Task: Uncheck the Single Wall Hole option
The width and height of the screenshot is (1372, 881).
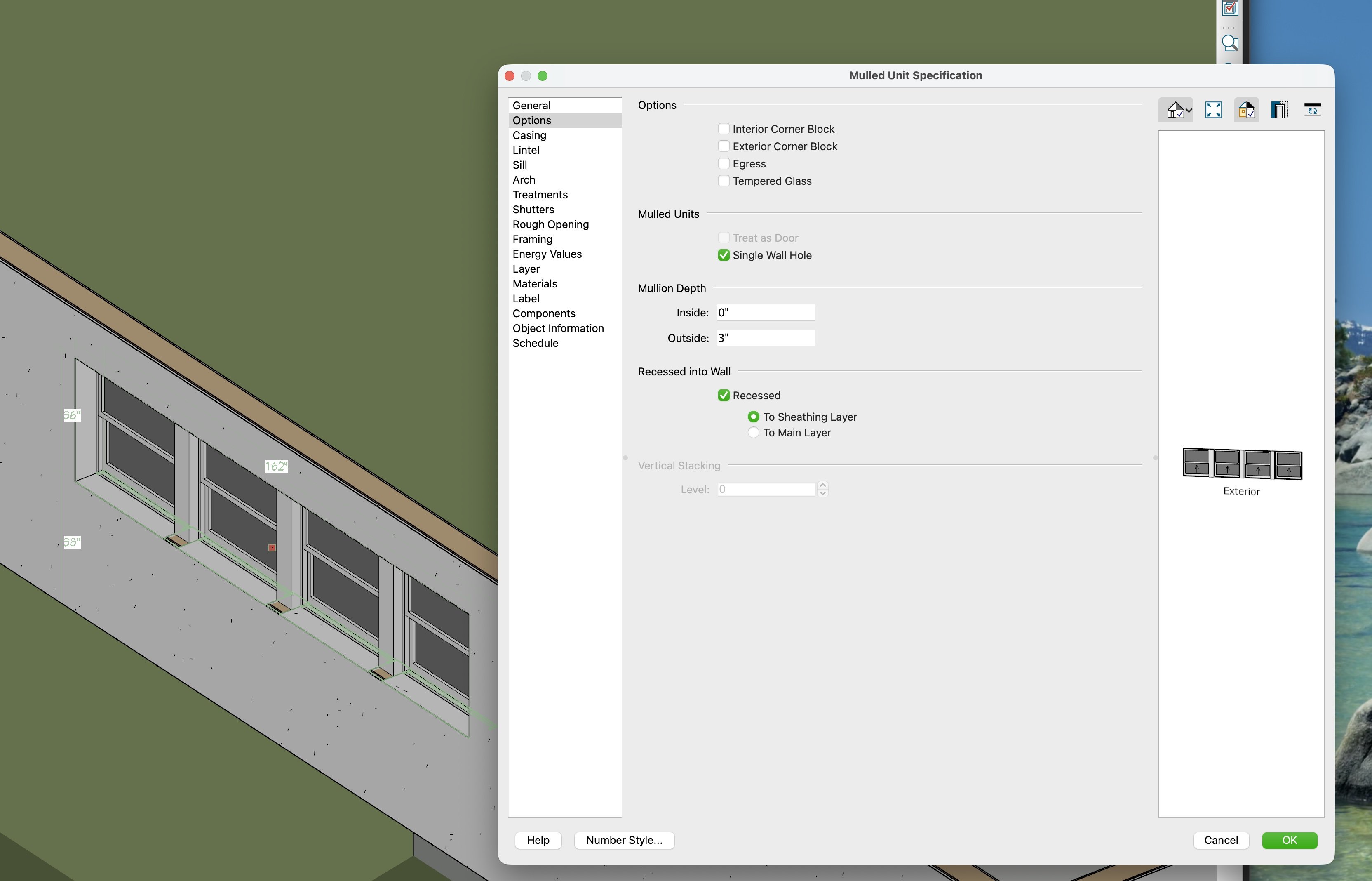Action: pos(724,256)
